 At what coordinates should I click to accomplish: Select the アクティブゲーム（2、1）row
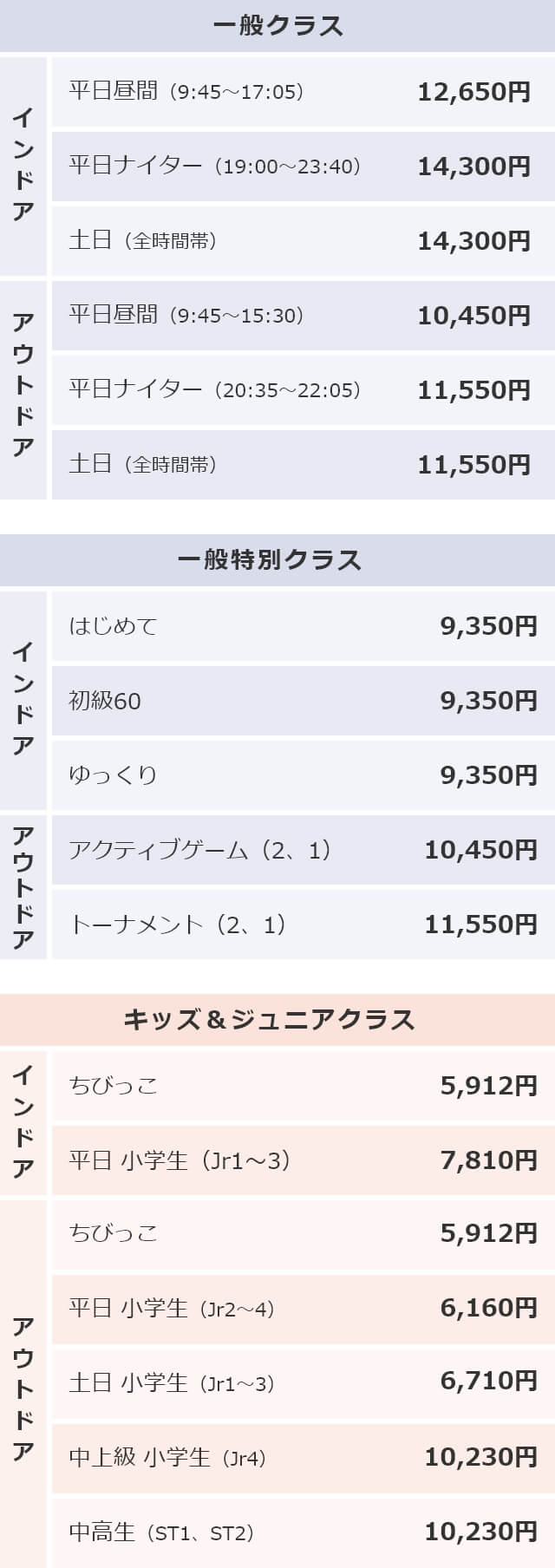tap(304, 850)
